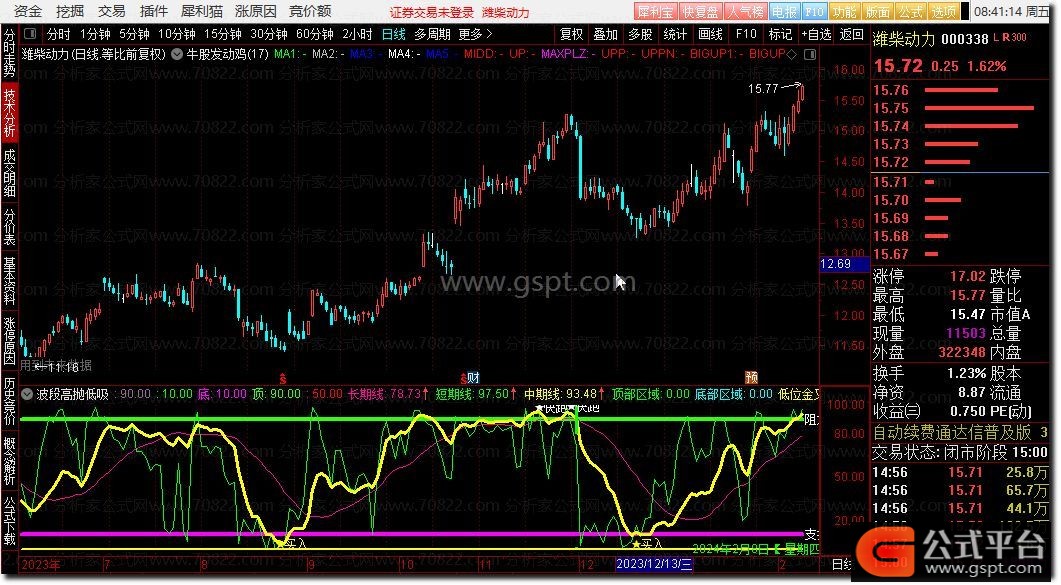Open the 基本资料 sidebar tab
The image size is (1061, 585).
9,281
